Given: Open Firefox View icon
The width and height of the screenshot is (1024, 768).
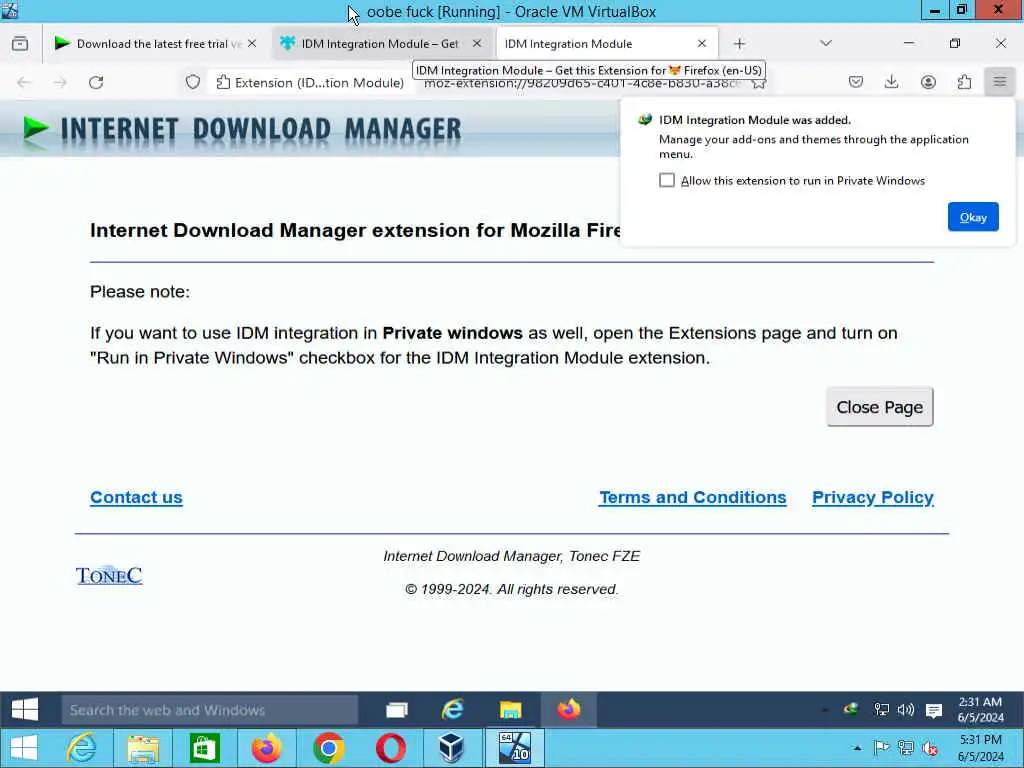Looking at the screenshot, I should click(x=20, y=44).
